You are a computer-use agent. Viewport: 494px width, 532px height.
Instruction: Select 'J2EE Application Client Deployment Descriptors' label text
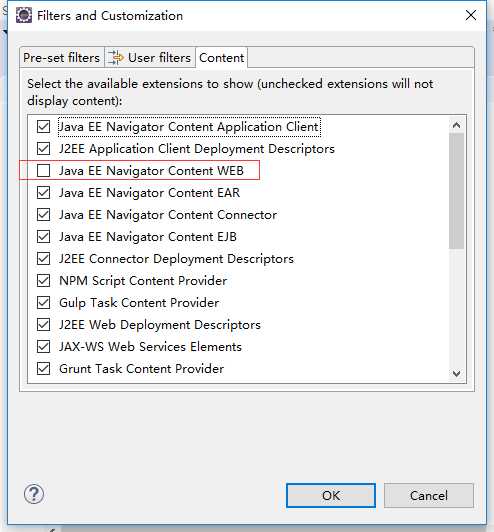pos(197,149)
